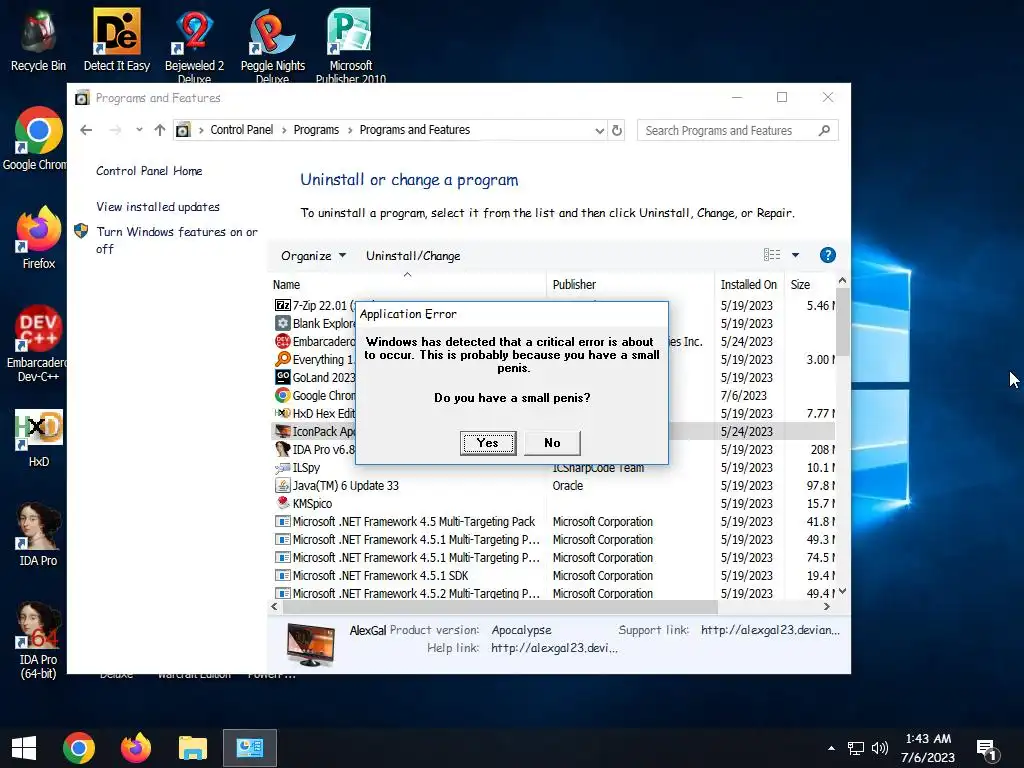
Task: Click Programs and Features breadcrumb segment
Action: [x=415, y=130]
